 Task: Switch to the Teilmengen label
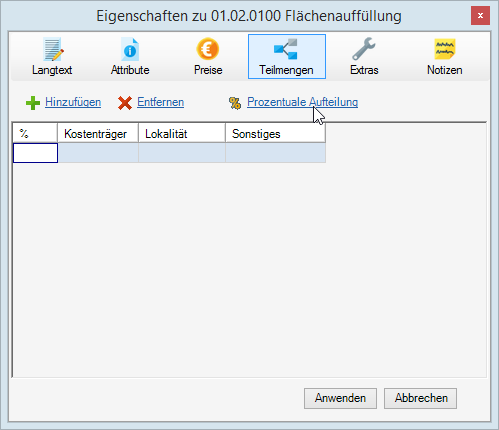(286, 70)
